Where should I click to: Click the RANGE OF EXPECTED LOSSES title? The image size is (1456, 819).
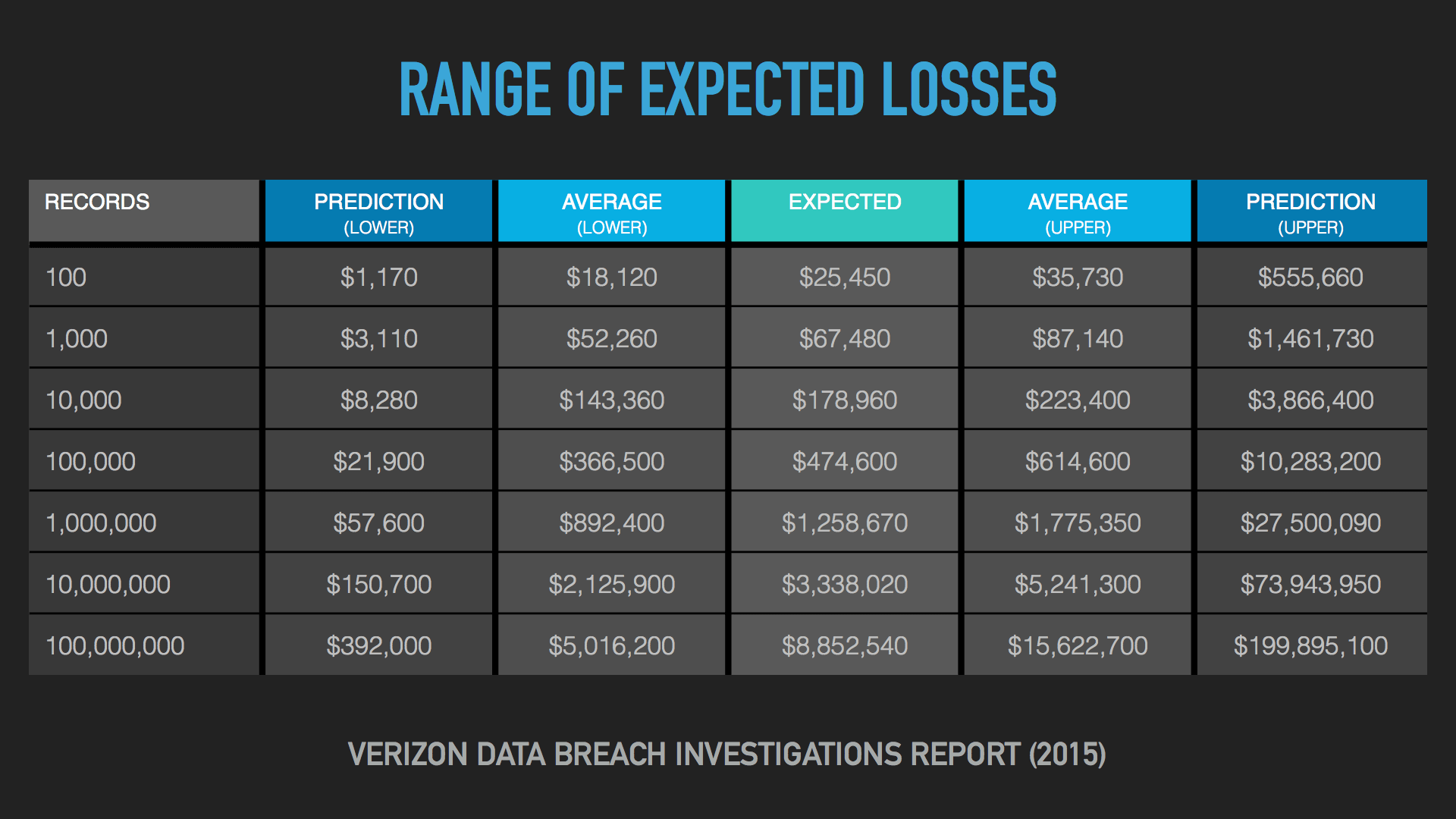[x=728, y=89]
